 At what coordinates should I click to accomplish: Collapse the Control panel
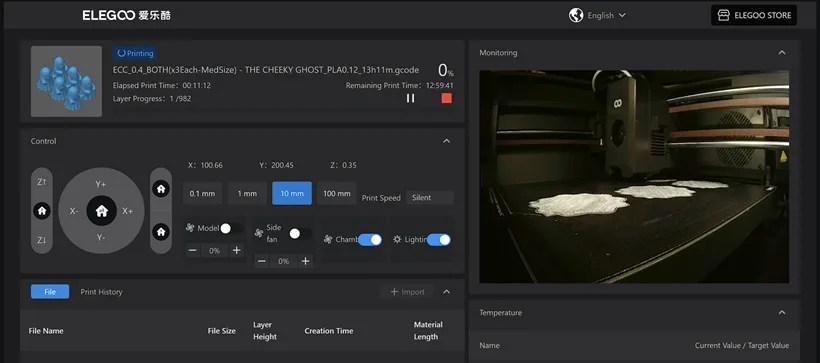coord(446,141)
